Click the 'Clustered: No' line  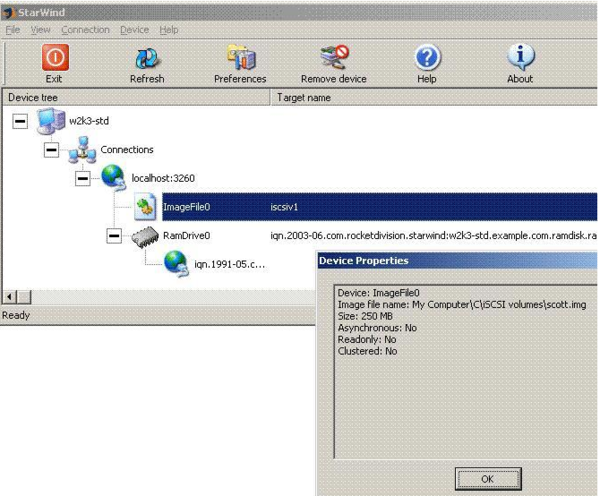tap(367, 351)
